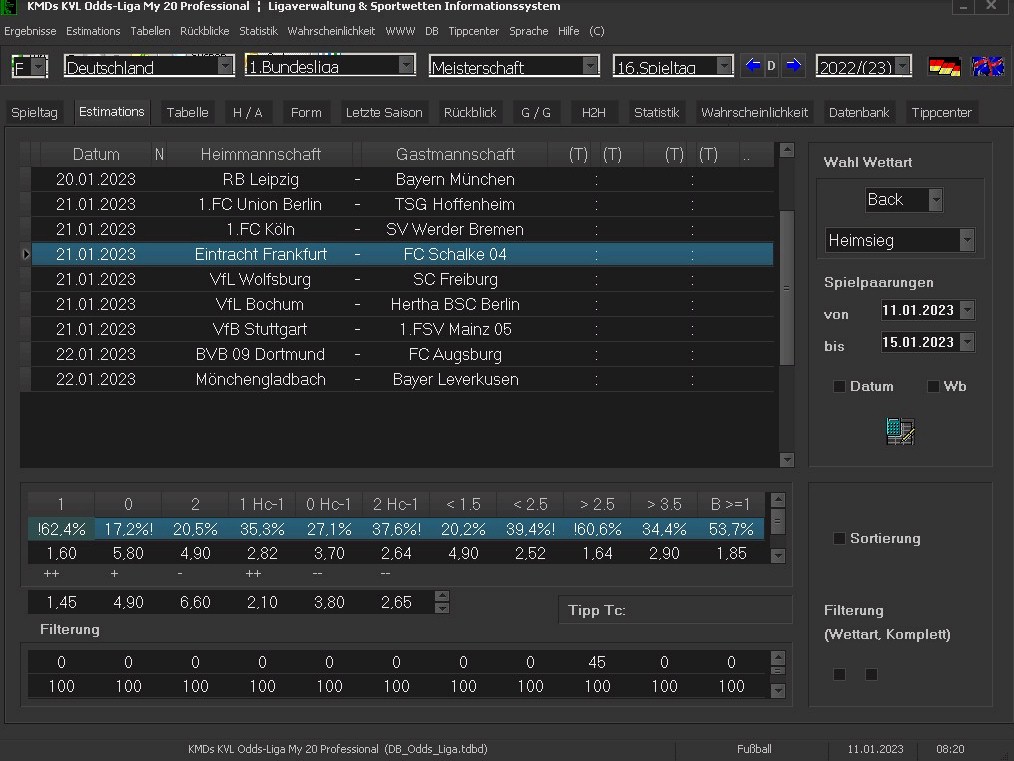Click the 6,60 odds value cell

(195, 603)
